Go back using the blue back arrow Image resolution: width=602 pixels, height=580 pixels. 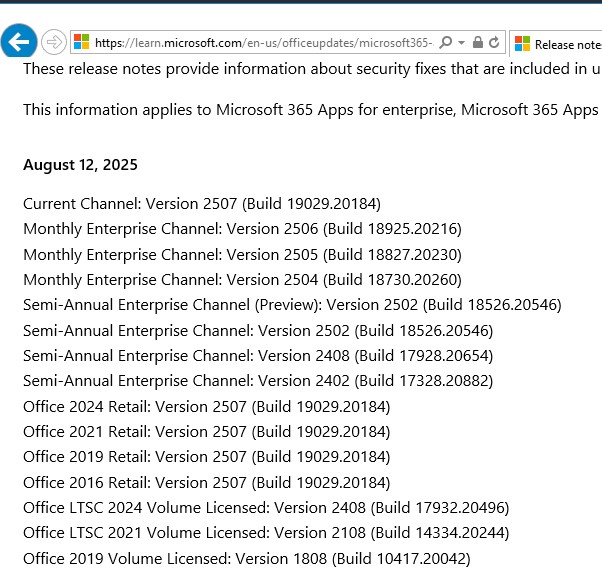point(19,42)
